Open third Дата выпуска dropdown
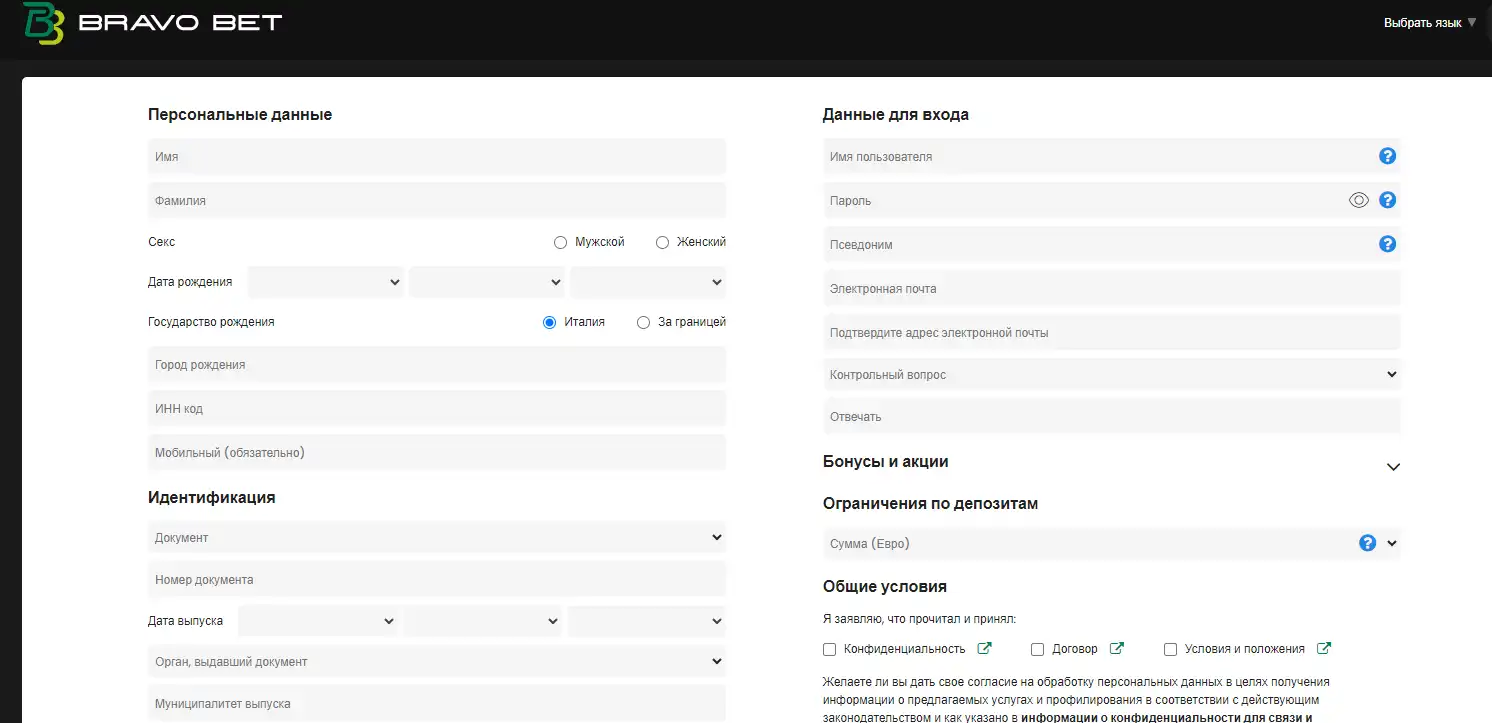1492x723 pixels. [x=647, y=621]
